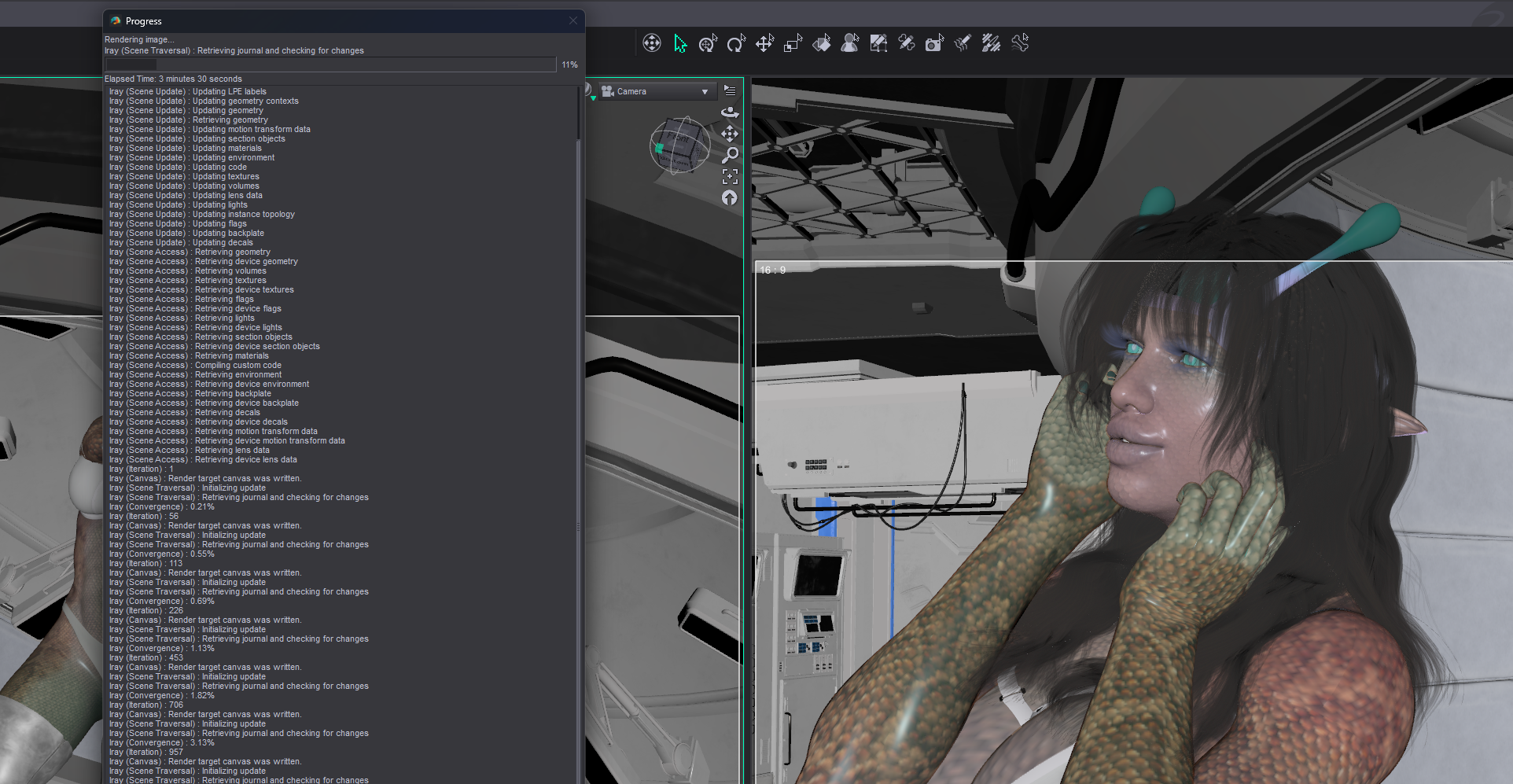
Task: Click the Progress dialog title icon
Action: coord(116,21)
